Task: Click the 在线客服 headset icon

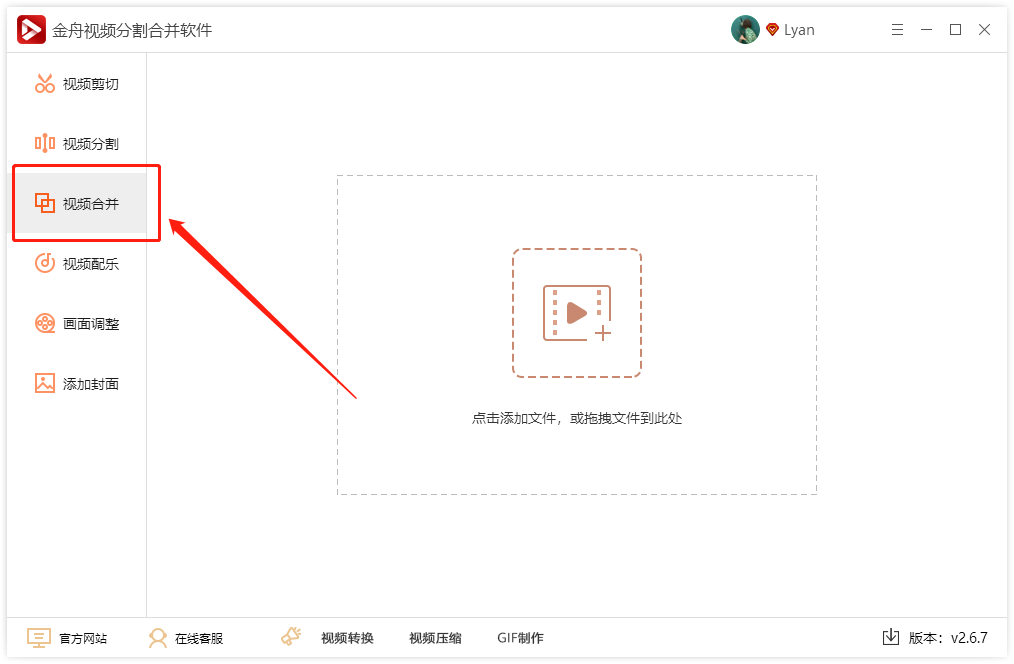Action: (x=157, y=637)
